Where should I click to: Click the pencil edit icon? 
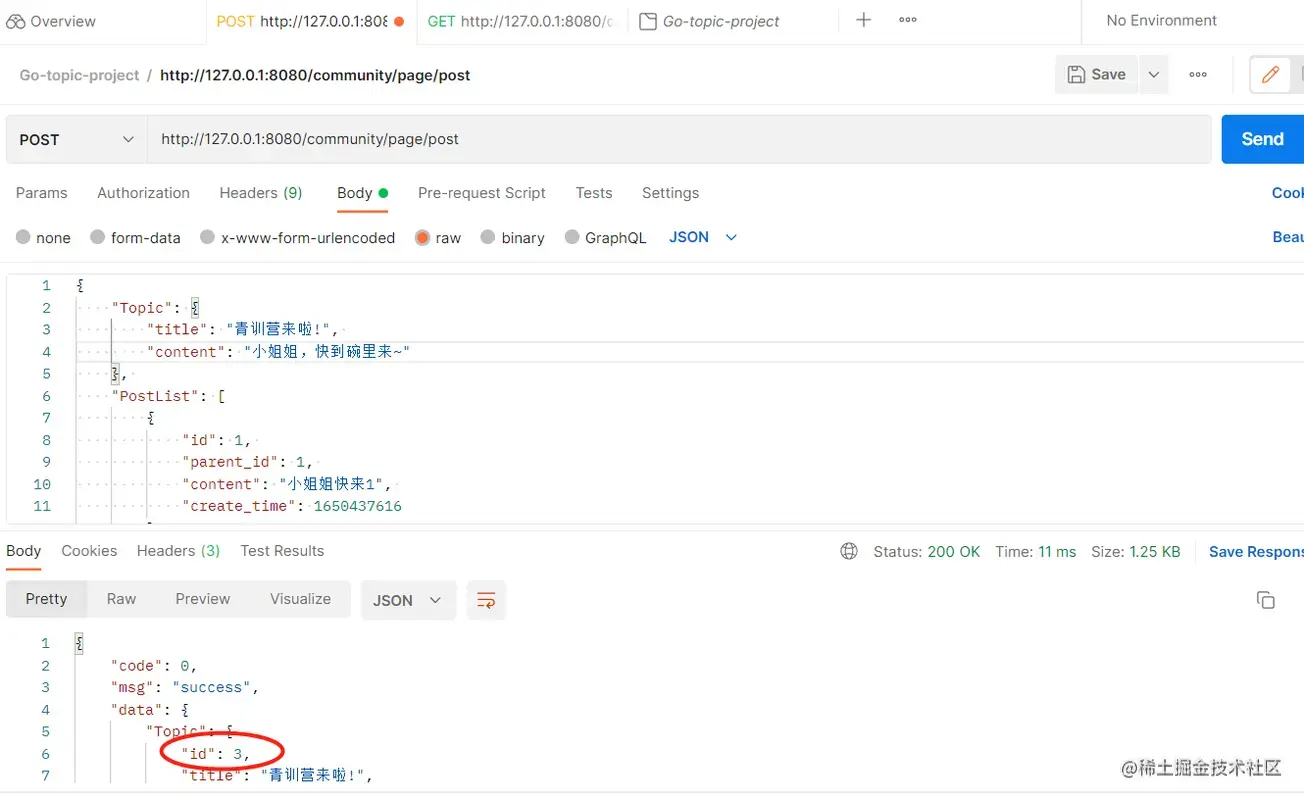click(1271, 75)
